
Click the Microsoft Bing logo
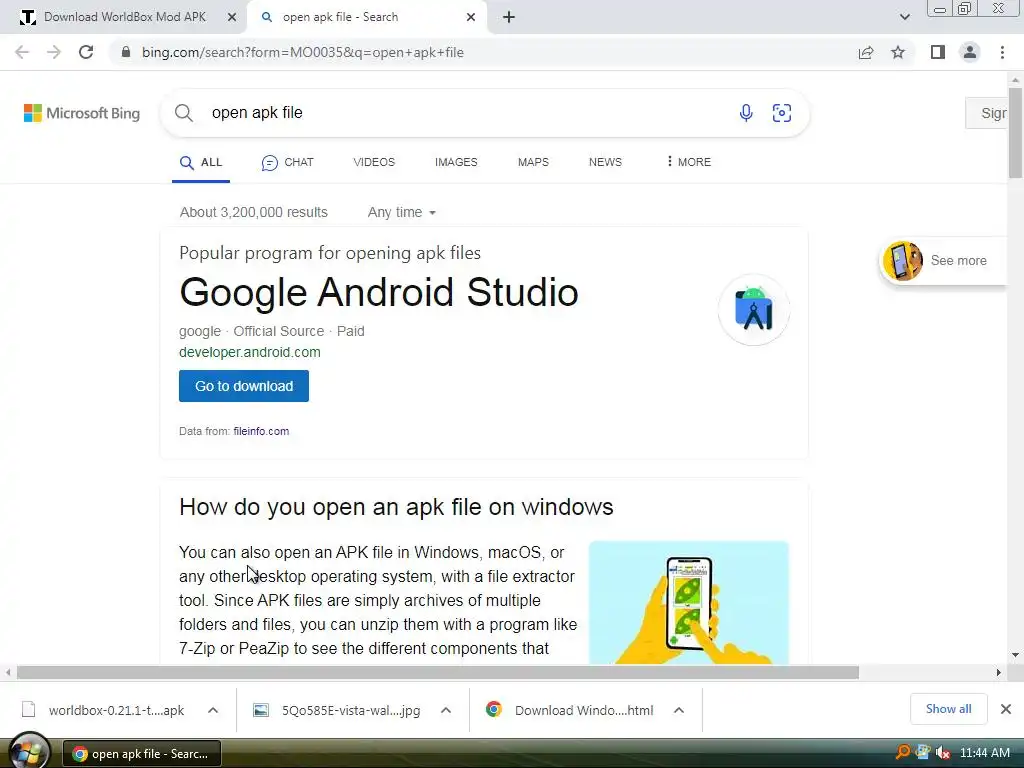(82, 113)
